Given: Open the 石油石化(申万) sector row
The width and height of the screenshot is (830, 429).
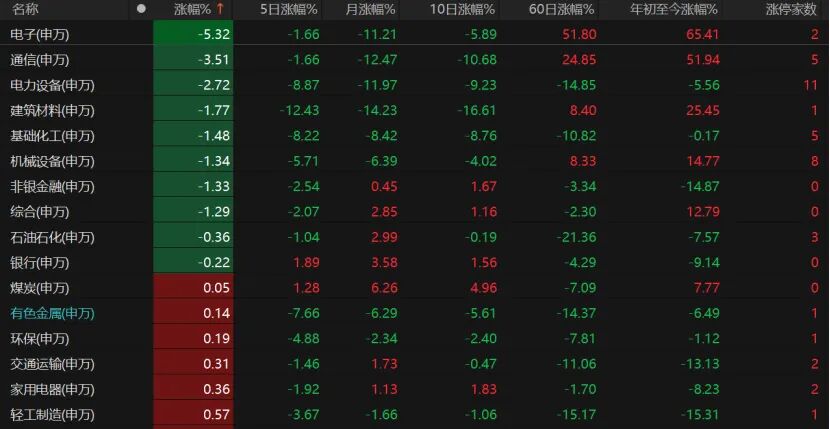Looking at the screenshot, I should coord(52,237).
